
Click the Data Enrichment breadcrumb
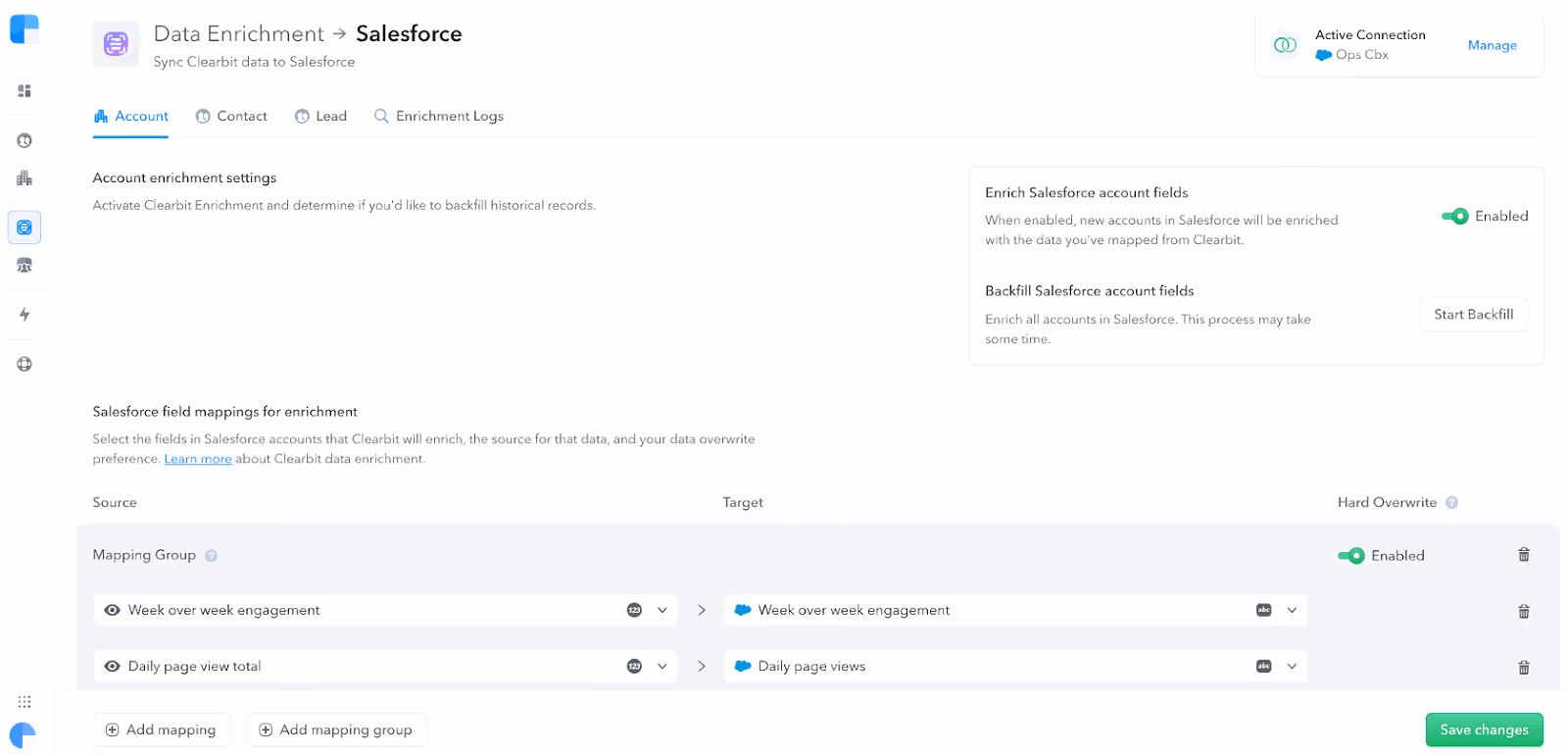pyautogui.click(x=238, y=34)
